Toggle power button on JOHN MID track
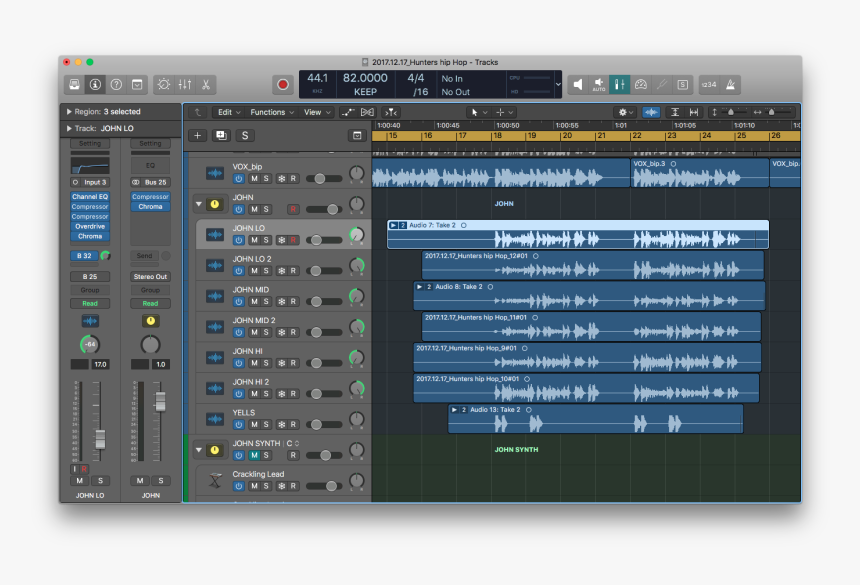 click(x=239, y=302)
